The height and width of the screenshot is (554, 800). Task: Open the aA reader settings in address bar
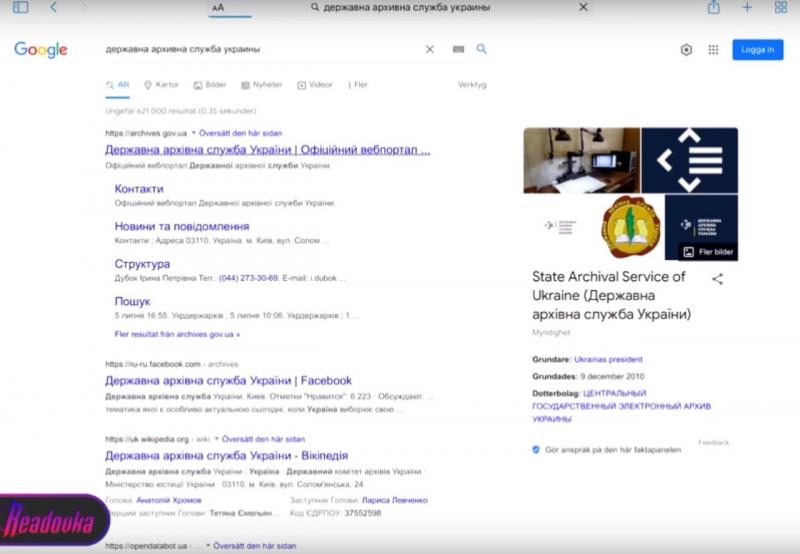coord(218,7)
